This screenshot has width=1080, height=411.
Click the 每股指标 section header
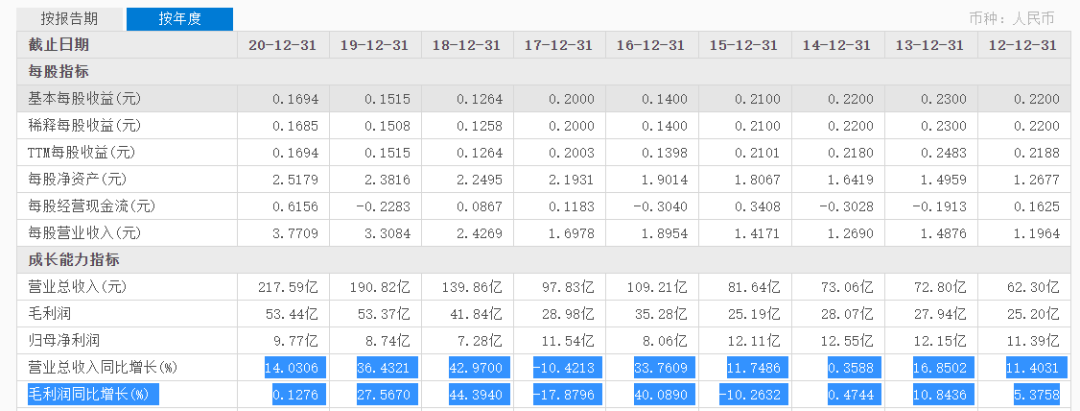(x=58, y=71)
